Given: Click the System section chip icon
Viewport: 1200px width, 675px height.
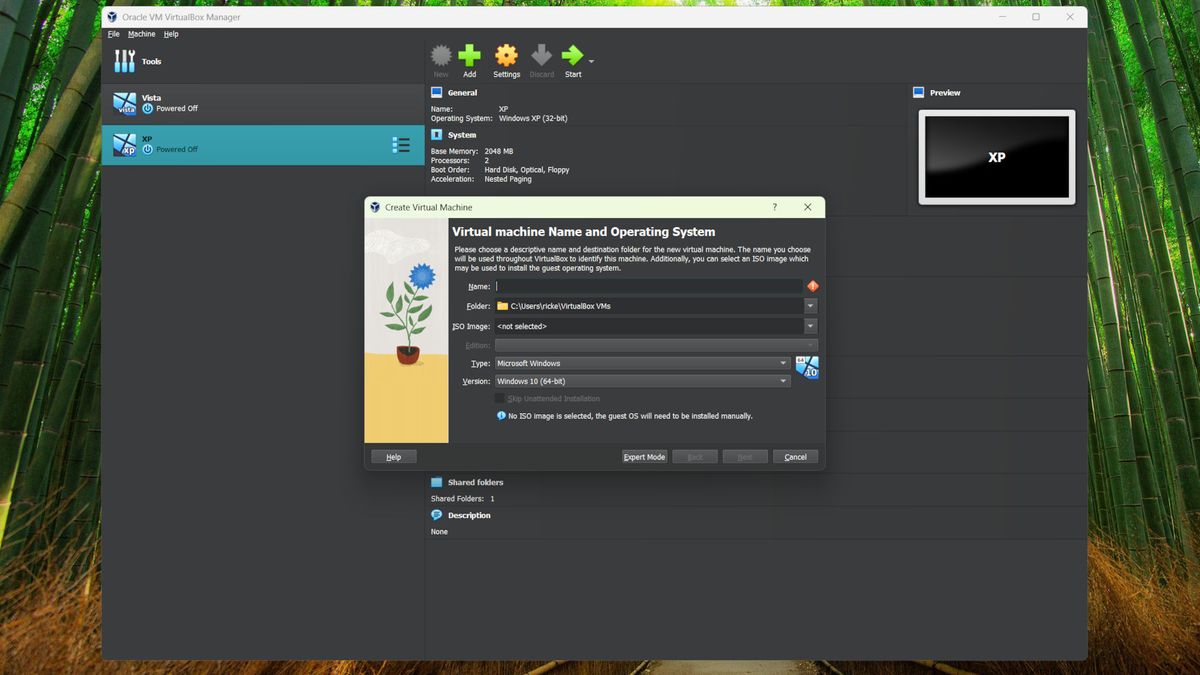Looking at the screenshot, I should (x=435, y=134).
